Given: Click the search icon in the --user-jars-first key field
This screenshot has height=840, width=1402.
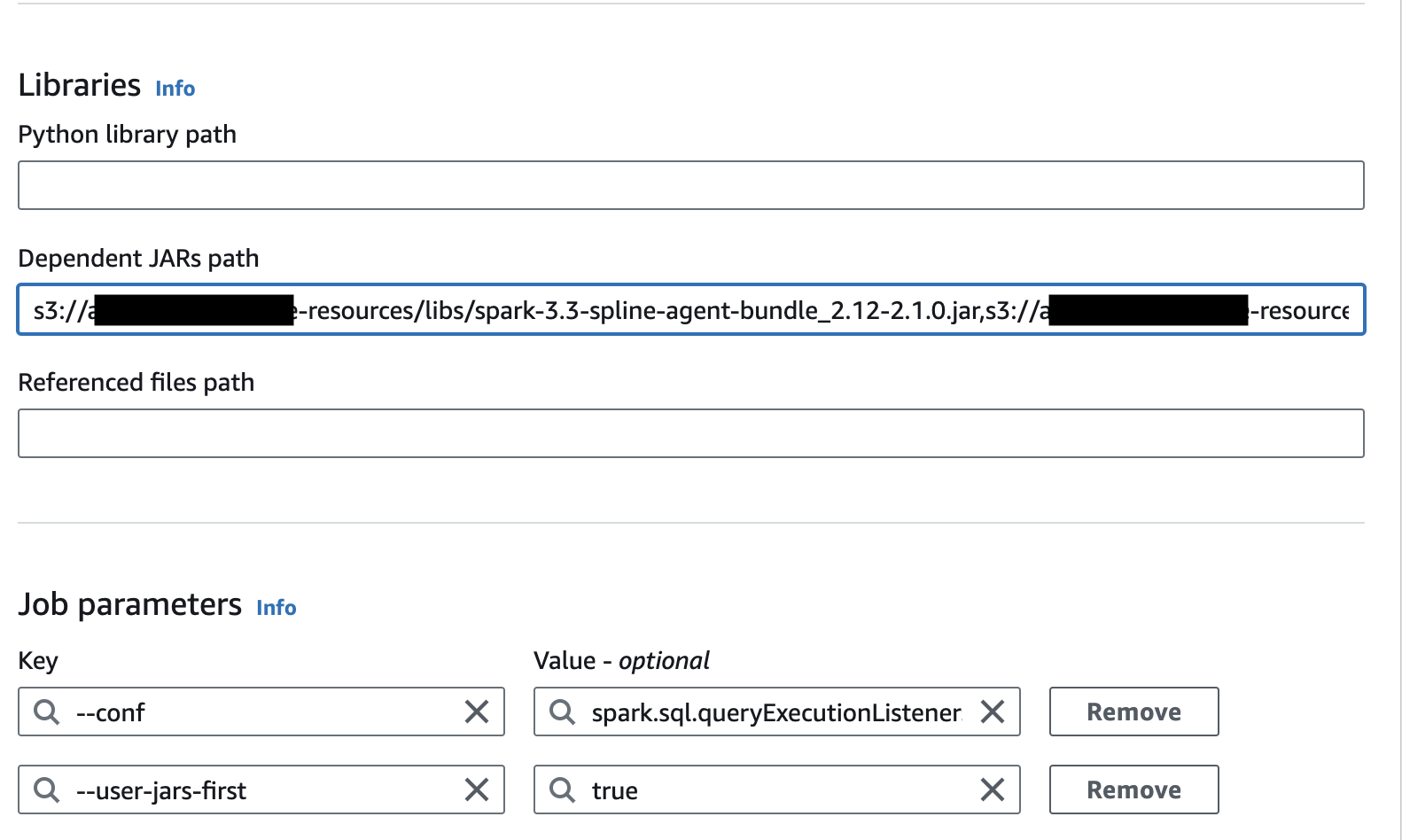Looking at the screenshot, I should point(46,789).
